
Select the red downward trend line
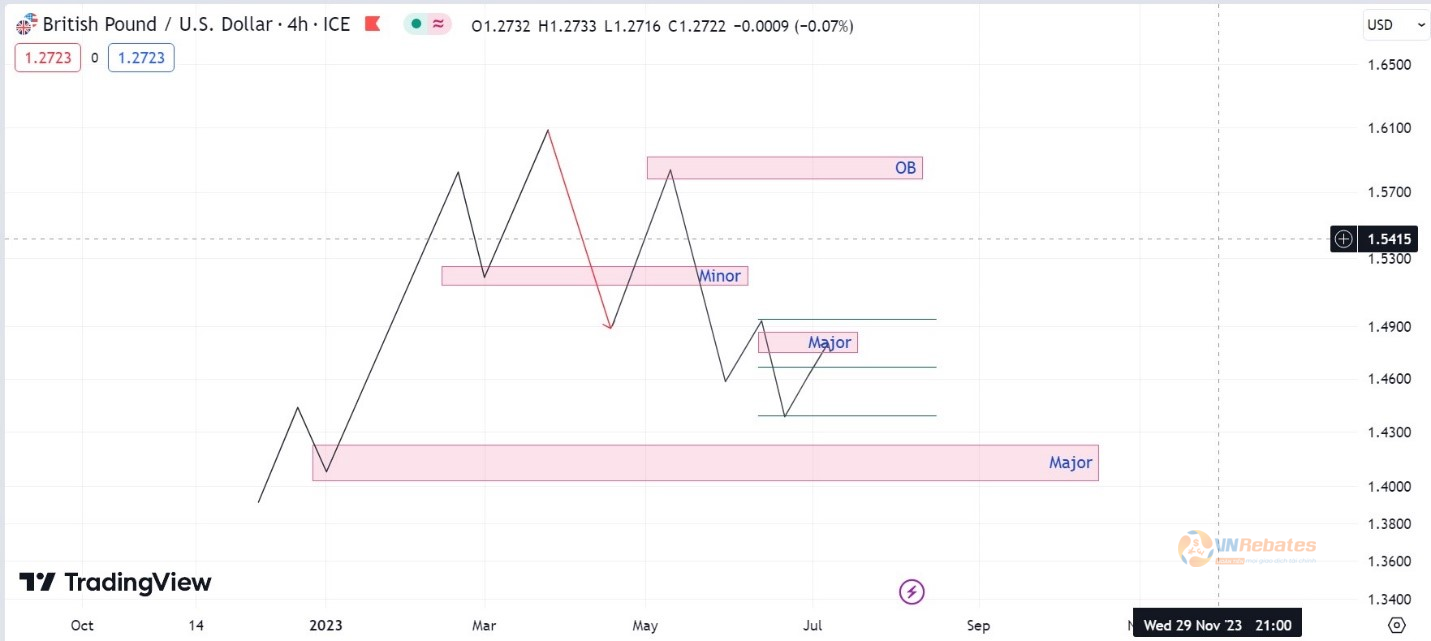(578, 229)
